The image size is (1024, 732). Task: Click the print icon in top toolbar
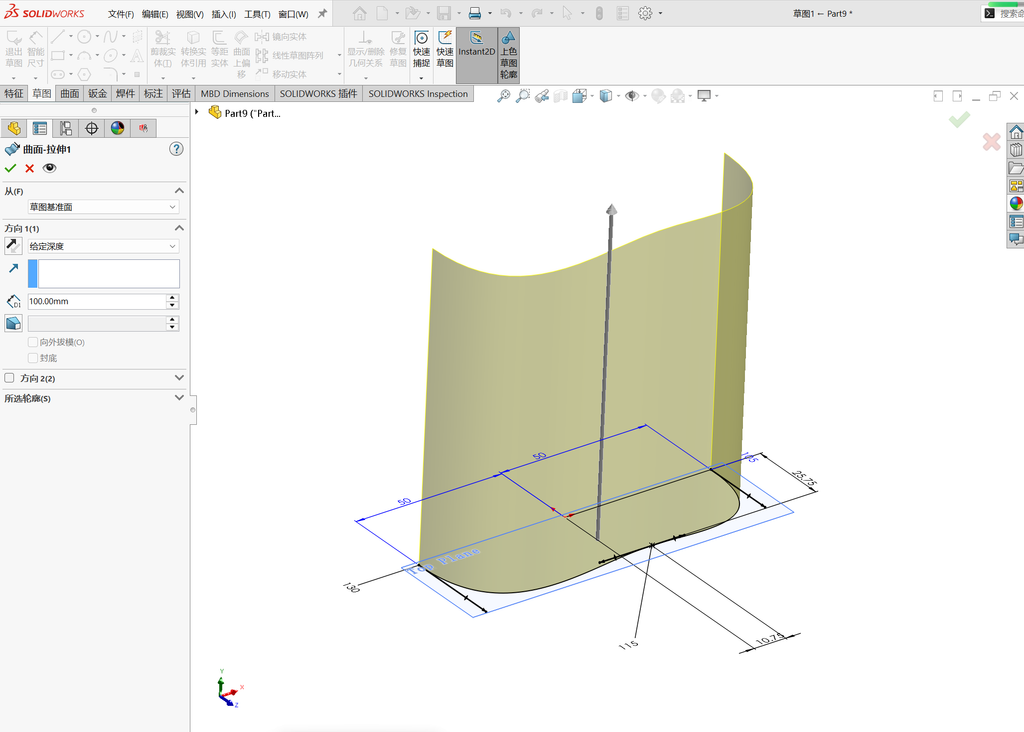pyautogui.click(x=475, y=13)
